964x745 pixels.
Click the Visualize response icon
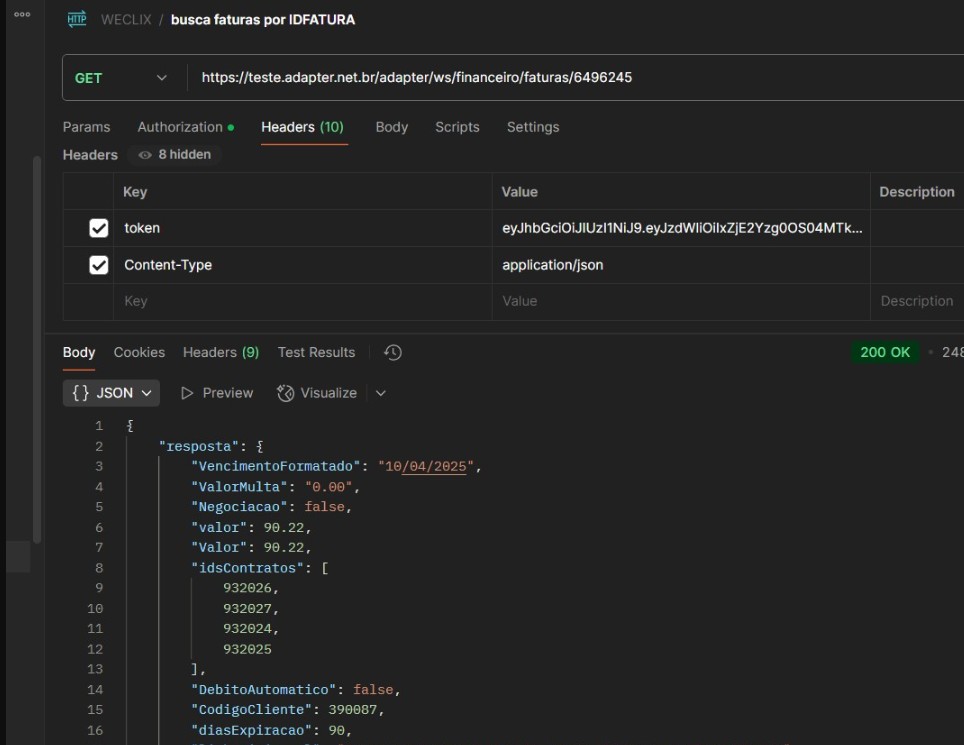[286, 393]
